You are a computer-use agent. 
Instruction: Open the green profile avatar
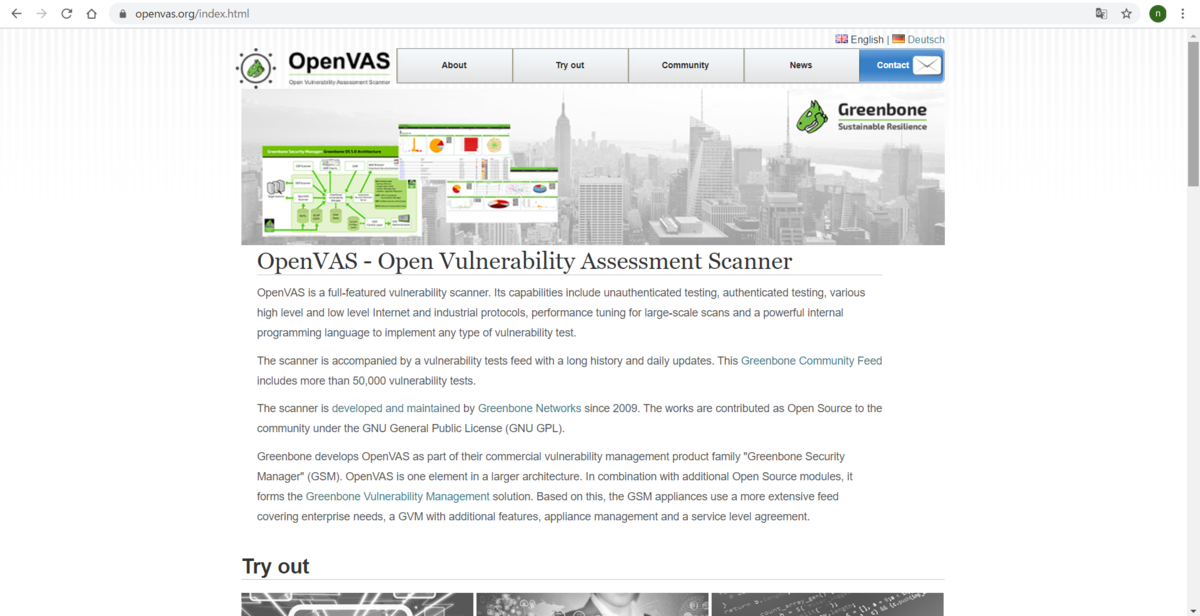pyautogui.click(x=1158, y=14)
